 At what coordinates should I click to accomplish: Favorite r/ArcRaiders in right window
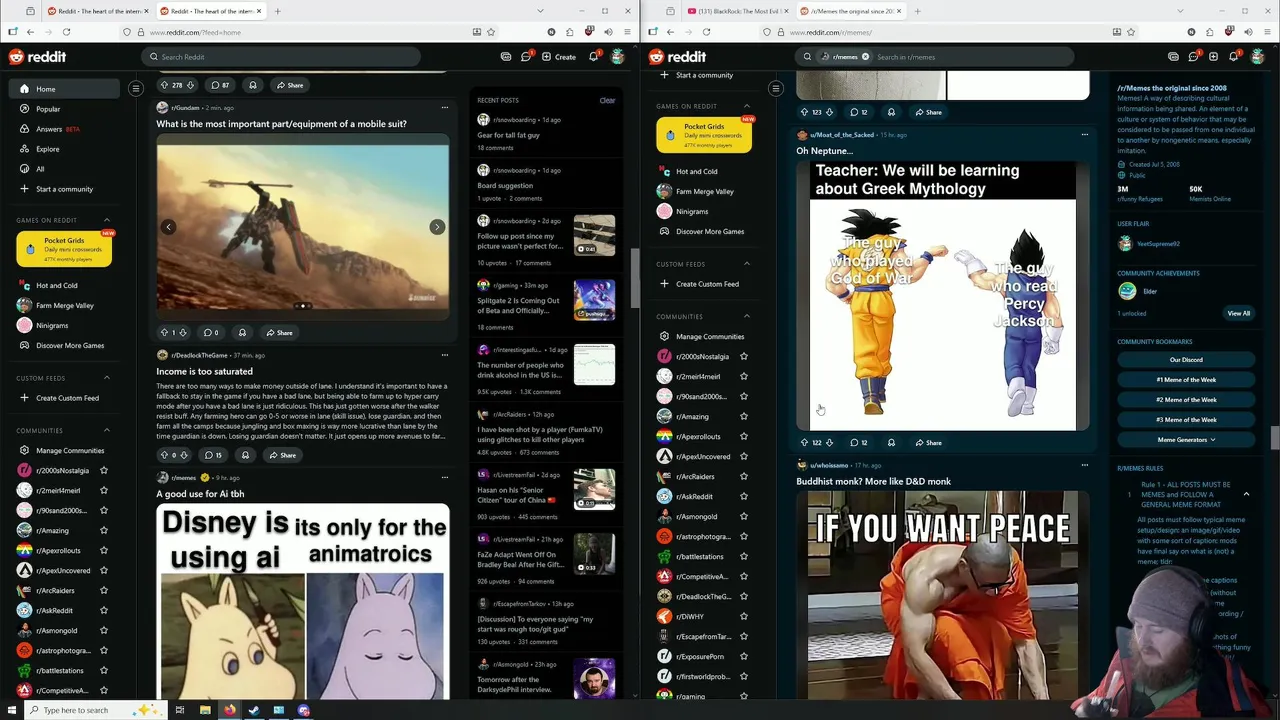point(743,476)
